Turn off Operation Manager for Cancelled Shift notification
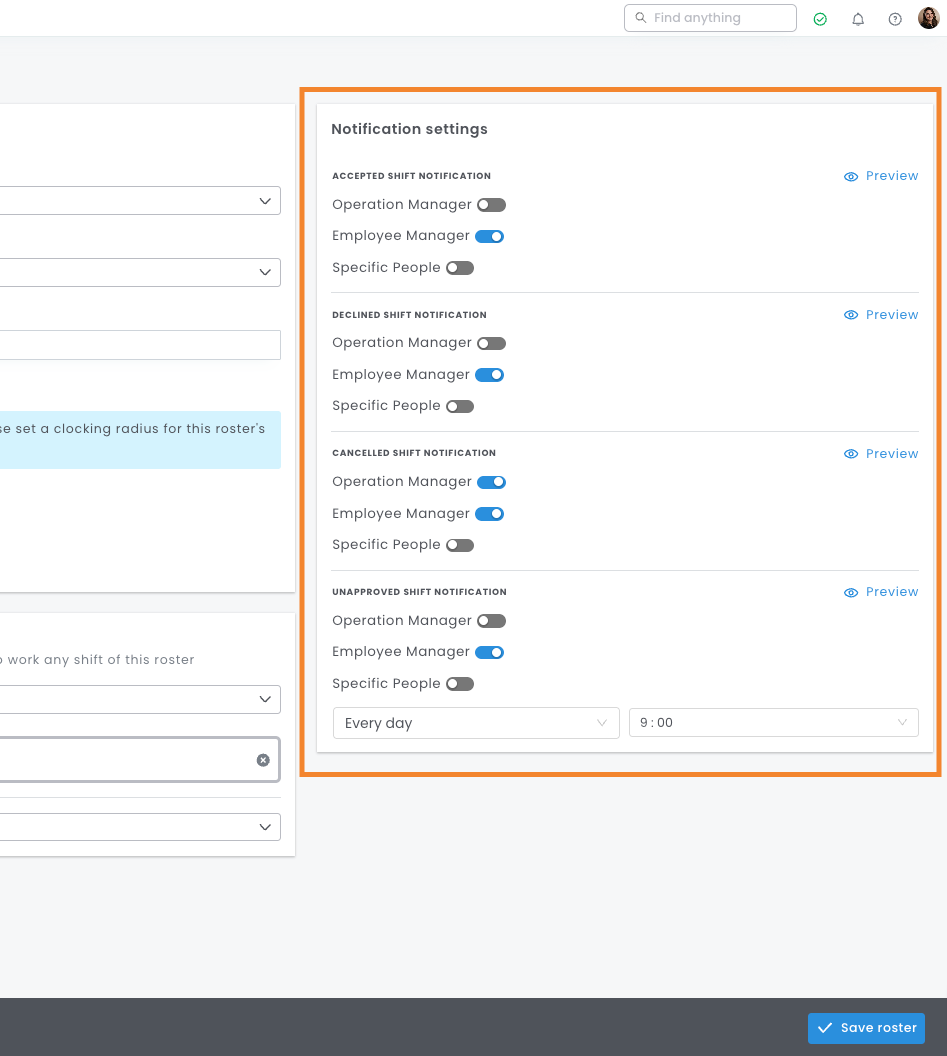 click(491, 482)
